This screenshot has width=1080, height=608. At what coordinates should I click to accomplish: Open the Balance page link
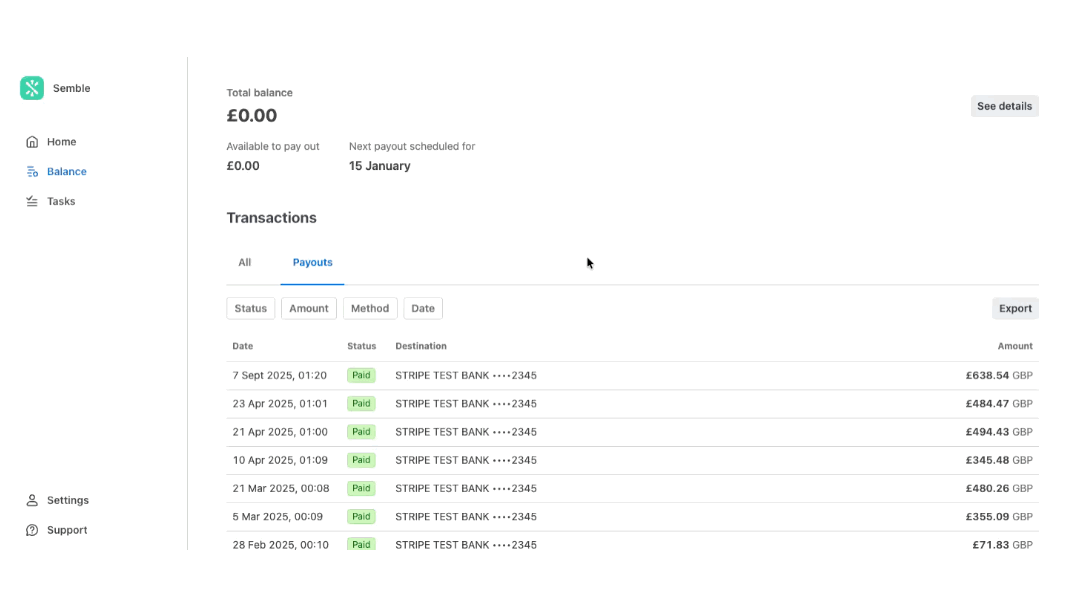[67, 171]
